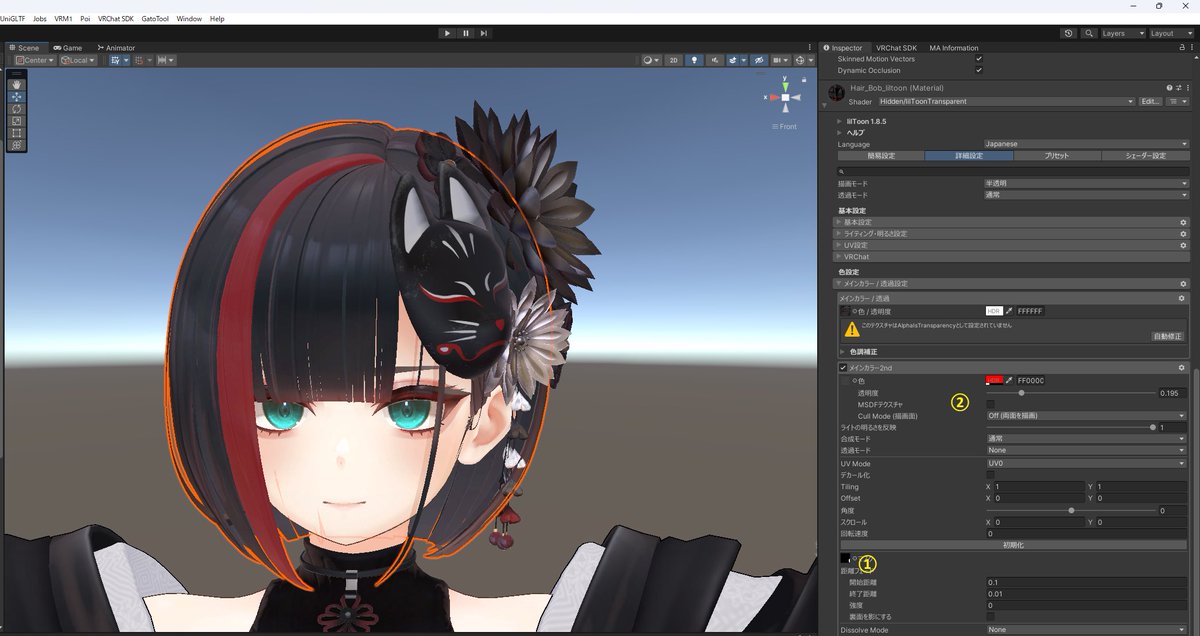Screen dimensions: 1200x636
Task: Select the 簡易設定 mode button
Action: pos(881,156)
